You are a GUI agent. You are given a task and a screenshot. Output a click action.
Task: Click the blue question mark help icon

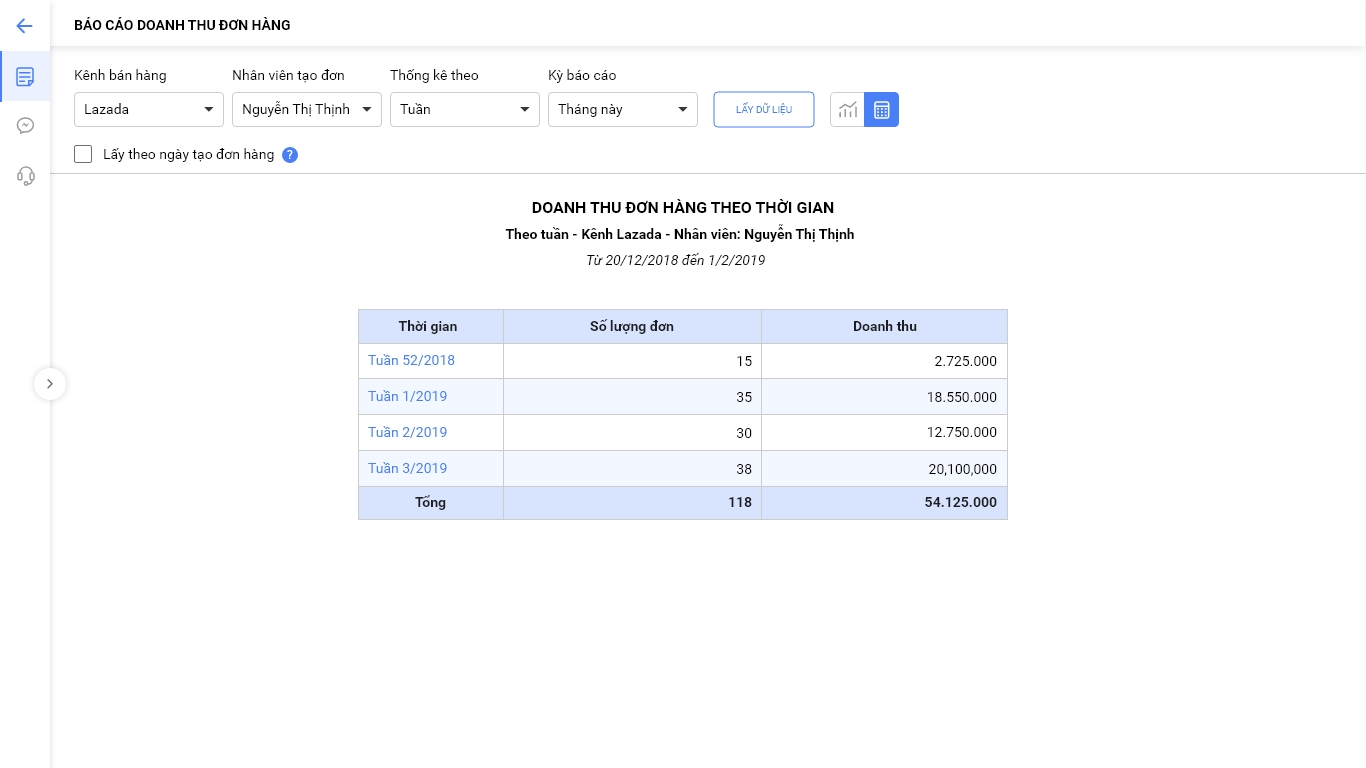[290, 155]
